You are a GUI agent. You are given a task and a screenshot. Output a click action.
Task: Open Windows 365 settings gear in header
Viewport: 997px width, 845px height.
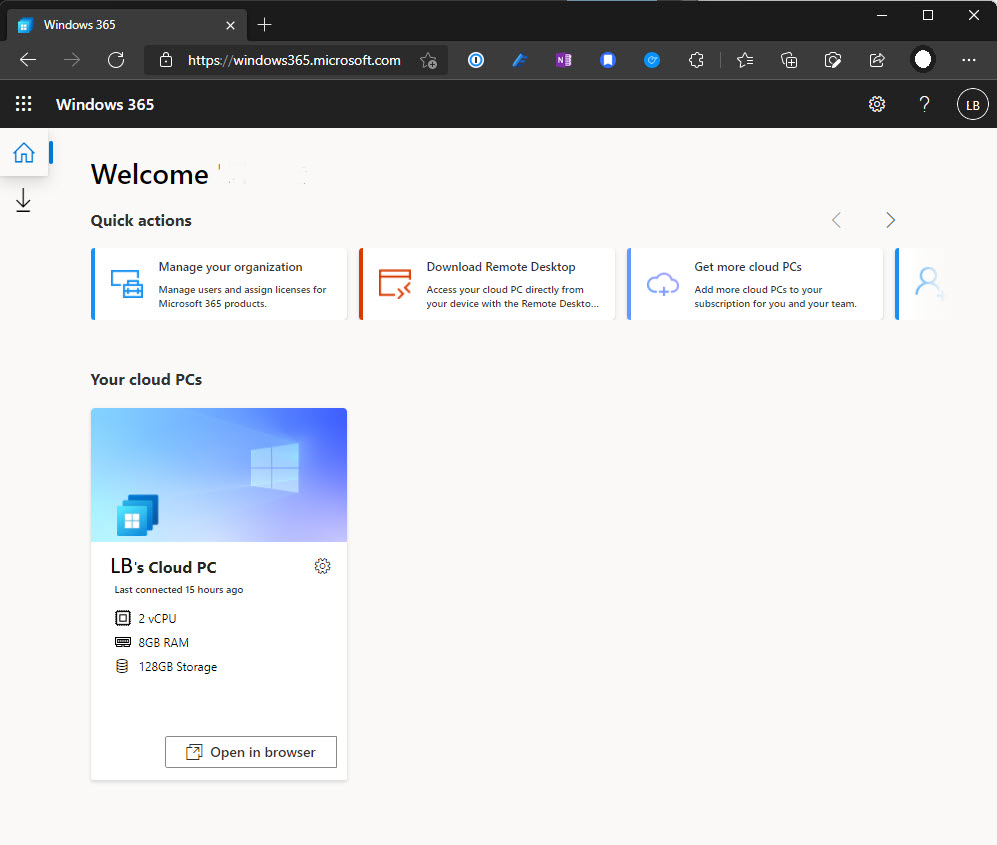pyautogui.click(x=877, y=104)
